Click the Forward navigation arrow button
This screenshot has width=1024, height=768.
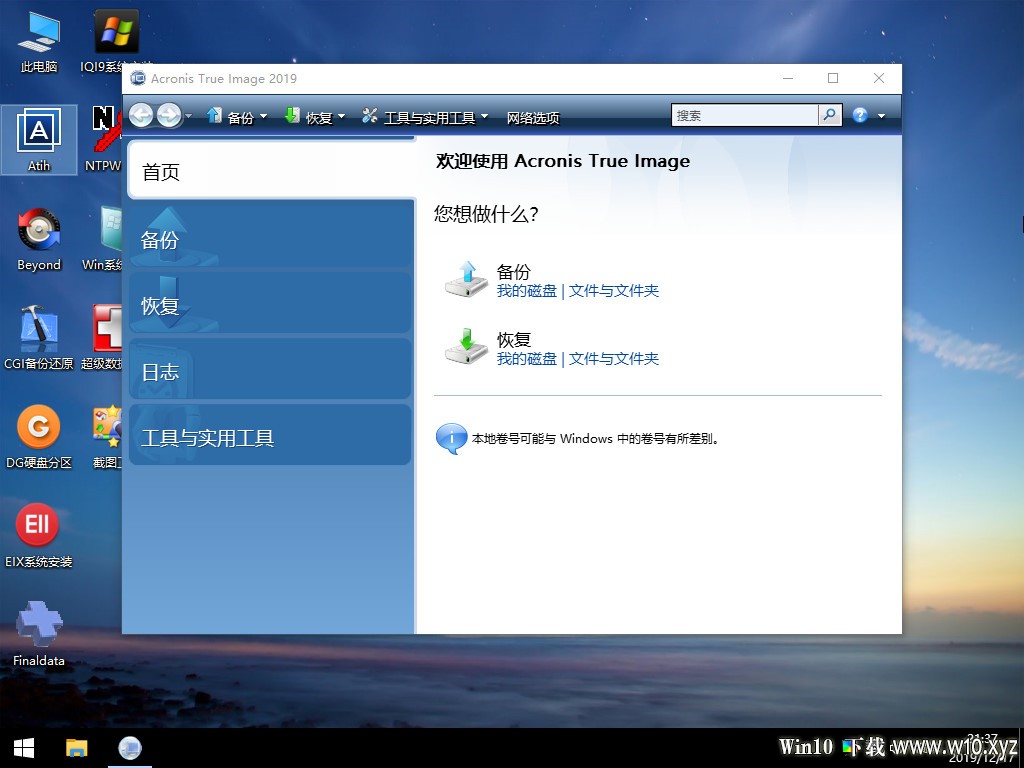169,116
